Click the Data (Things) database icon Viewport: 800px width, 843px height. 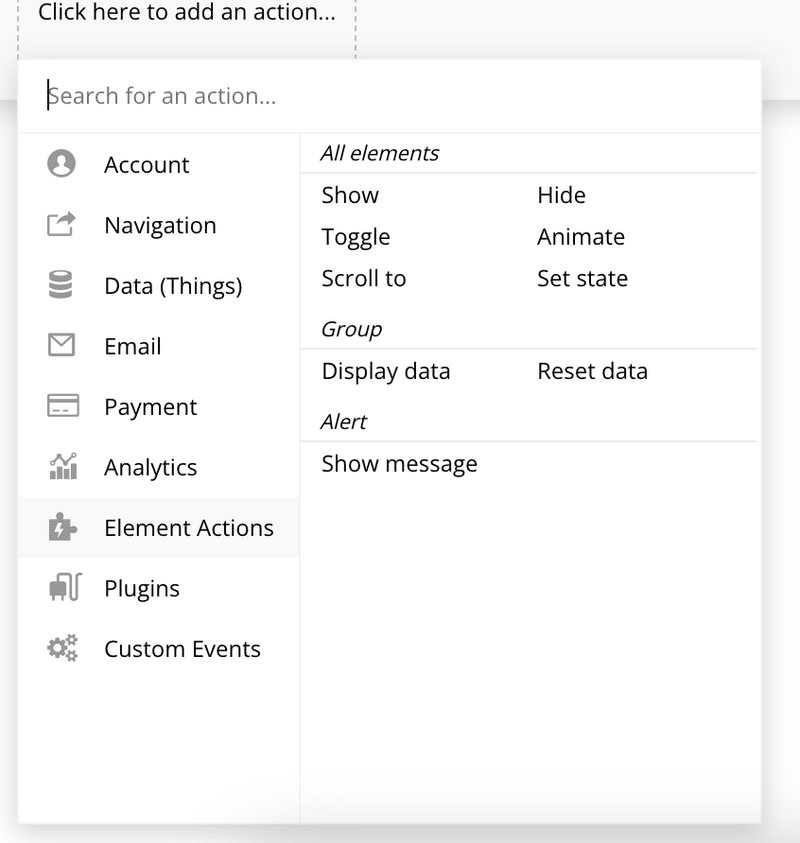[61, 284]
